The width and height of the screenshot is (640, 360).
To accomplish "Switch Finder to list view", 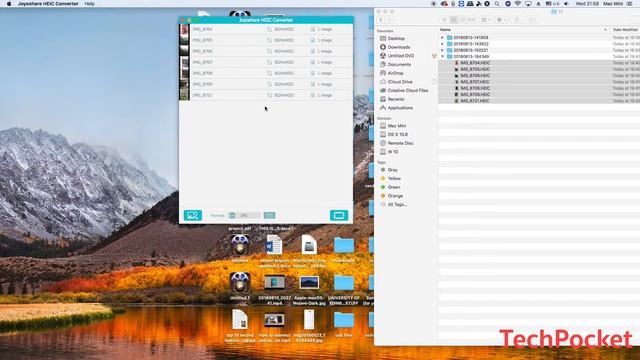I will [453, 20].
